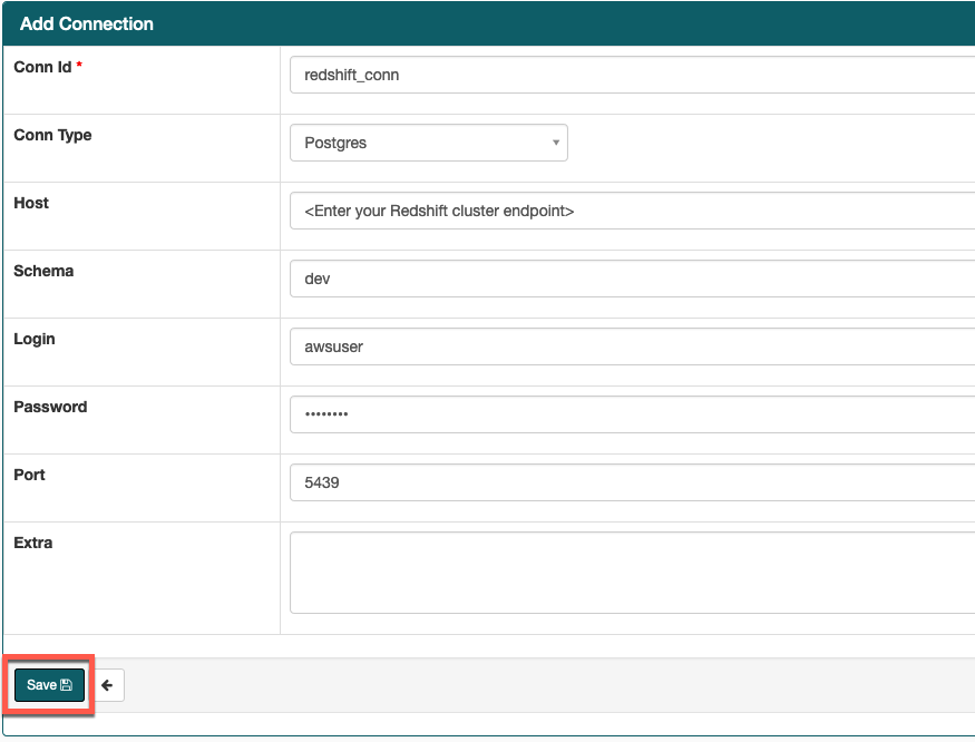The width and height of the screenshot is (977, 743).
Task: Open the Conn Type Postgres dropdown
Action: coord(428,143)
